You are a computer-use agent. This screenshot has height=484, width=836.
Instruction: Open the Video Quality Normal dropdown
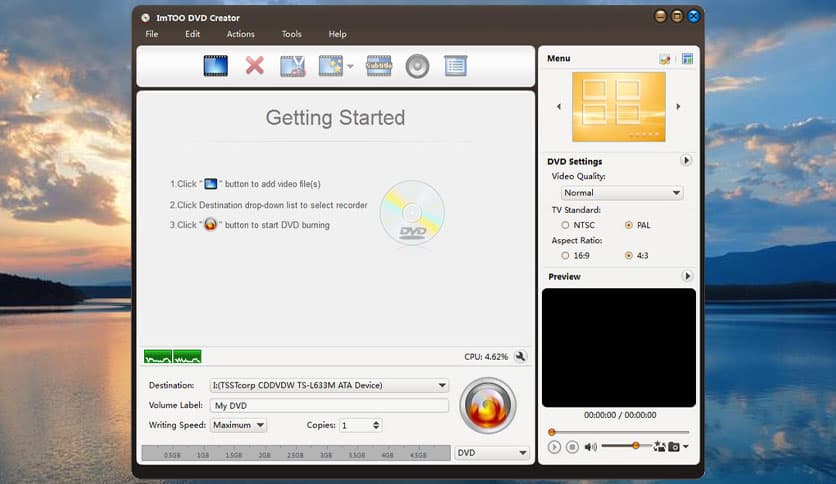click(622, 193)
